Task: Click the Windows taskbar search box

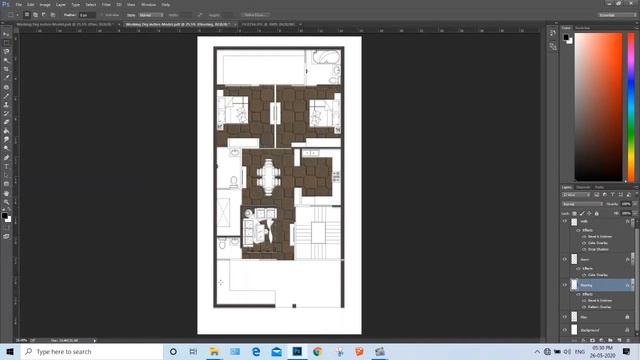Action: pyautogui.click(x=92, y=351)
